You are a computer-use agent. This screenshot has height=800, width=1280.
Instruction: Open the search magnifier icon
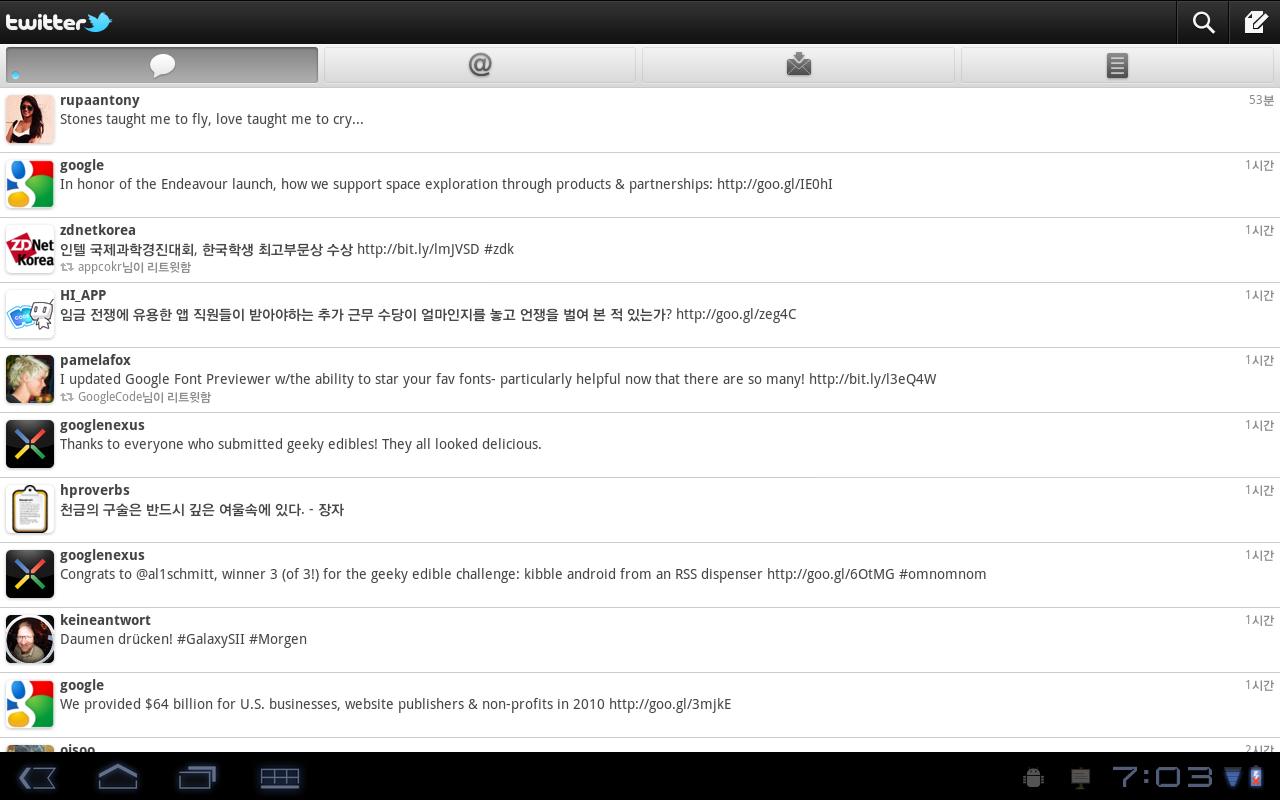coord(1203,22)
